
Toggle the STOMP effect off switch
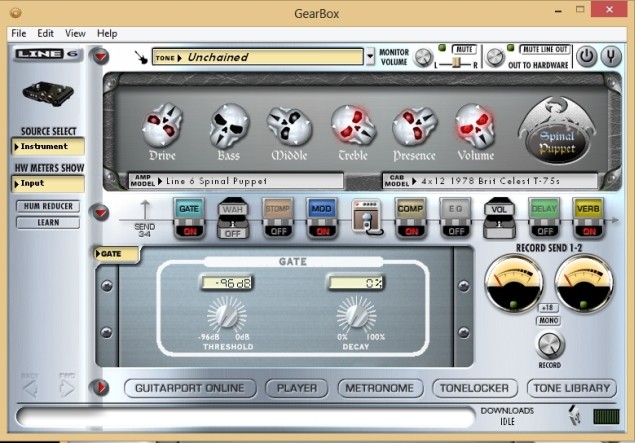tap(278, 231)
